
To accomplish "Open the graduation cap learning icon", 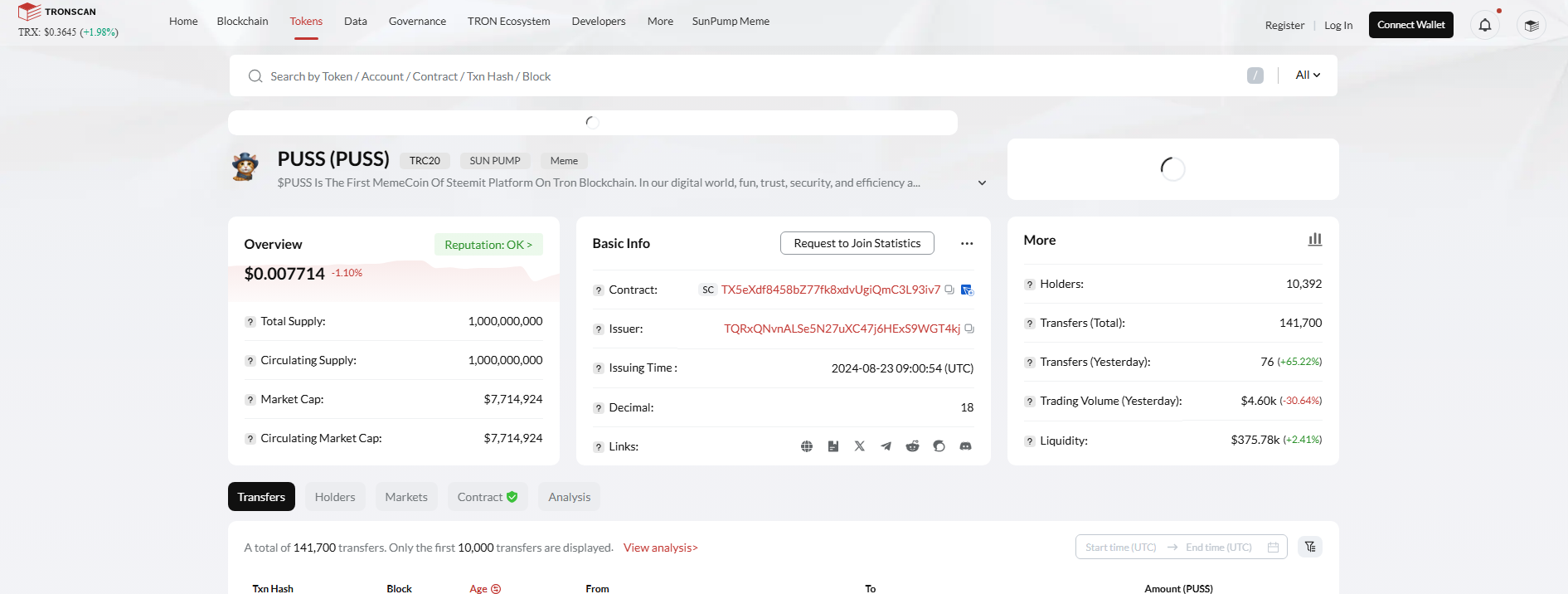I will click(x=1532, y=25).
